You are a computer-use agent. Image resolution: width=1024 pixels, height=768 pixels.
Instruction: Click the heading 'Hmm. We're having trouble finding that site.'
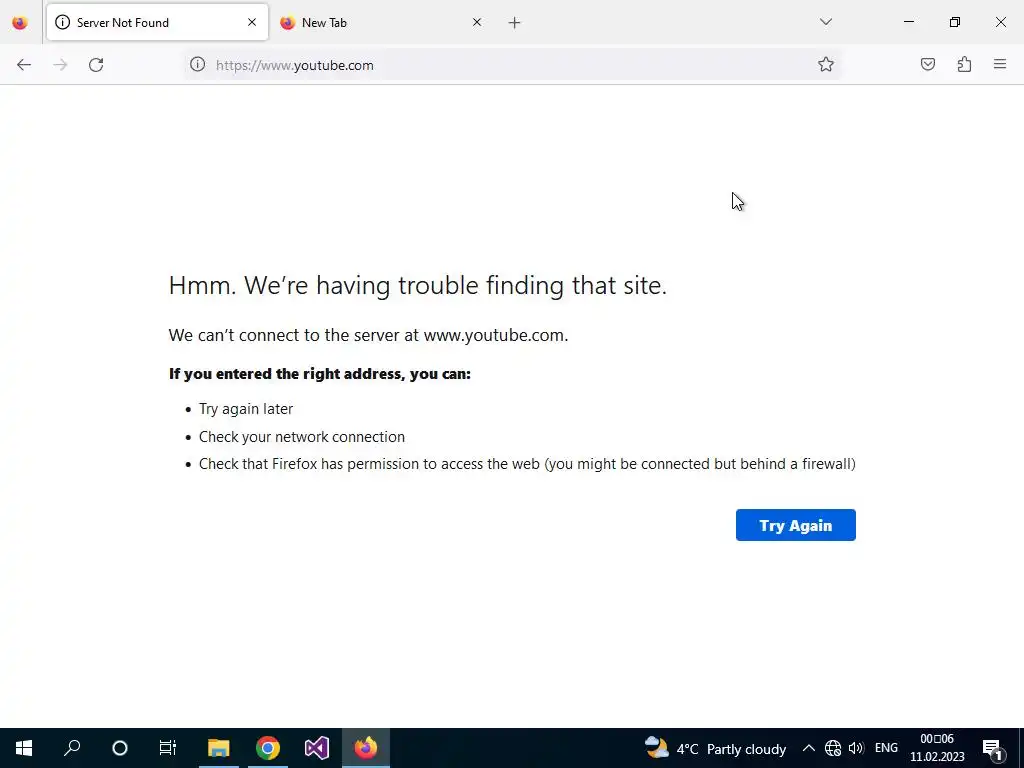tap(418, 285)
